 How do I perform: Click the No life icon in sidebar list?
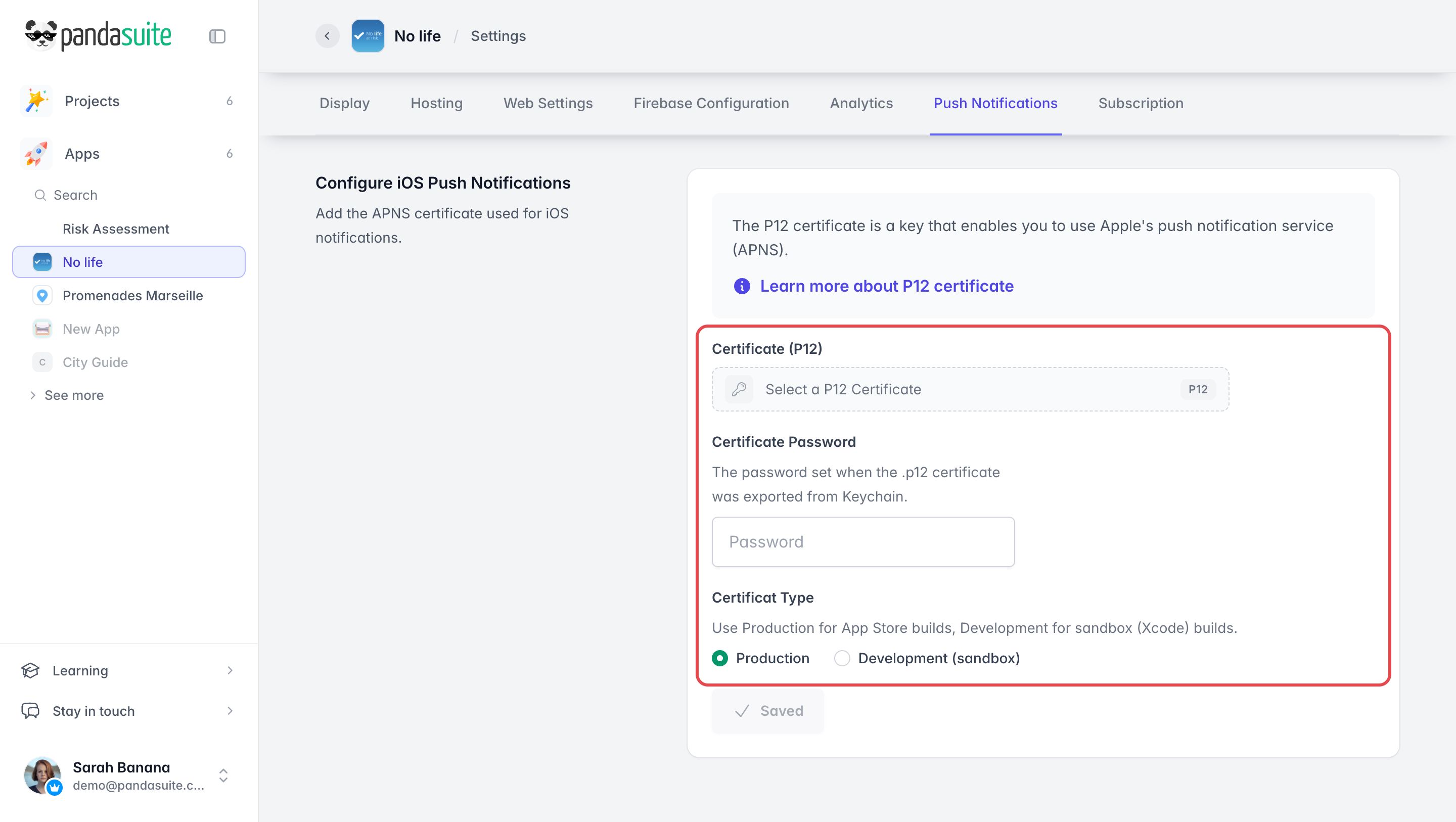tap(42, 262)
